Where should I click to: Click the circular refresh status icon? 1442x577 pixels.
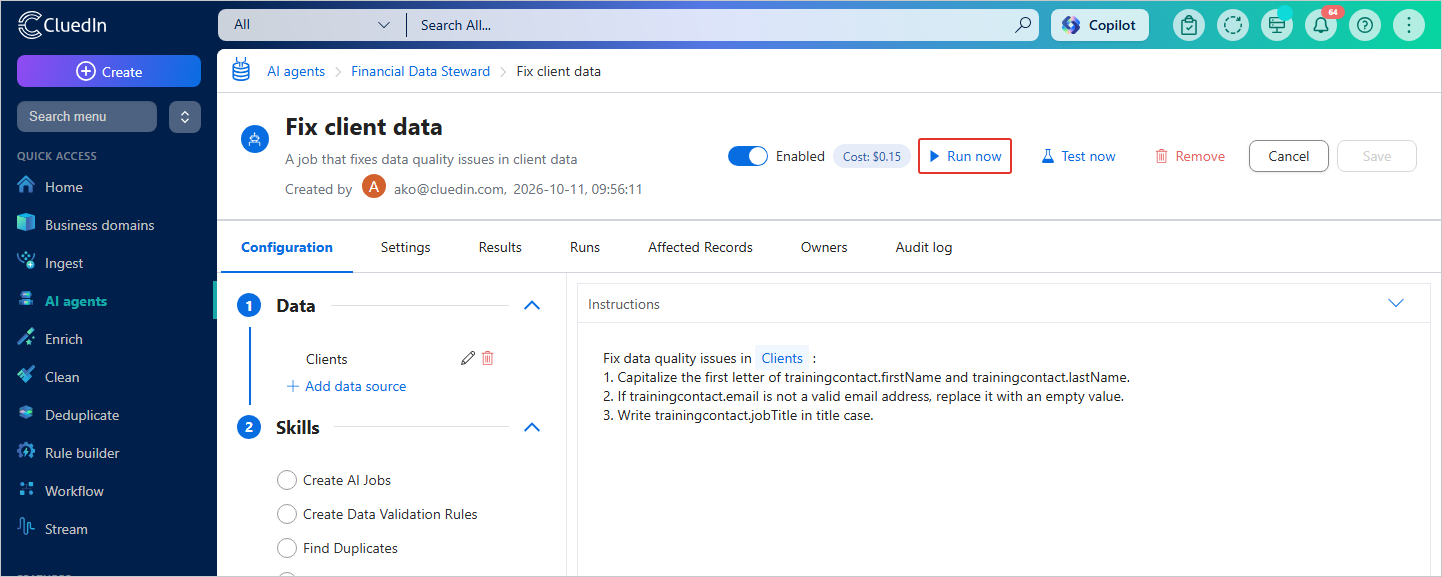click(1233, 25)
